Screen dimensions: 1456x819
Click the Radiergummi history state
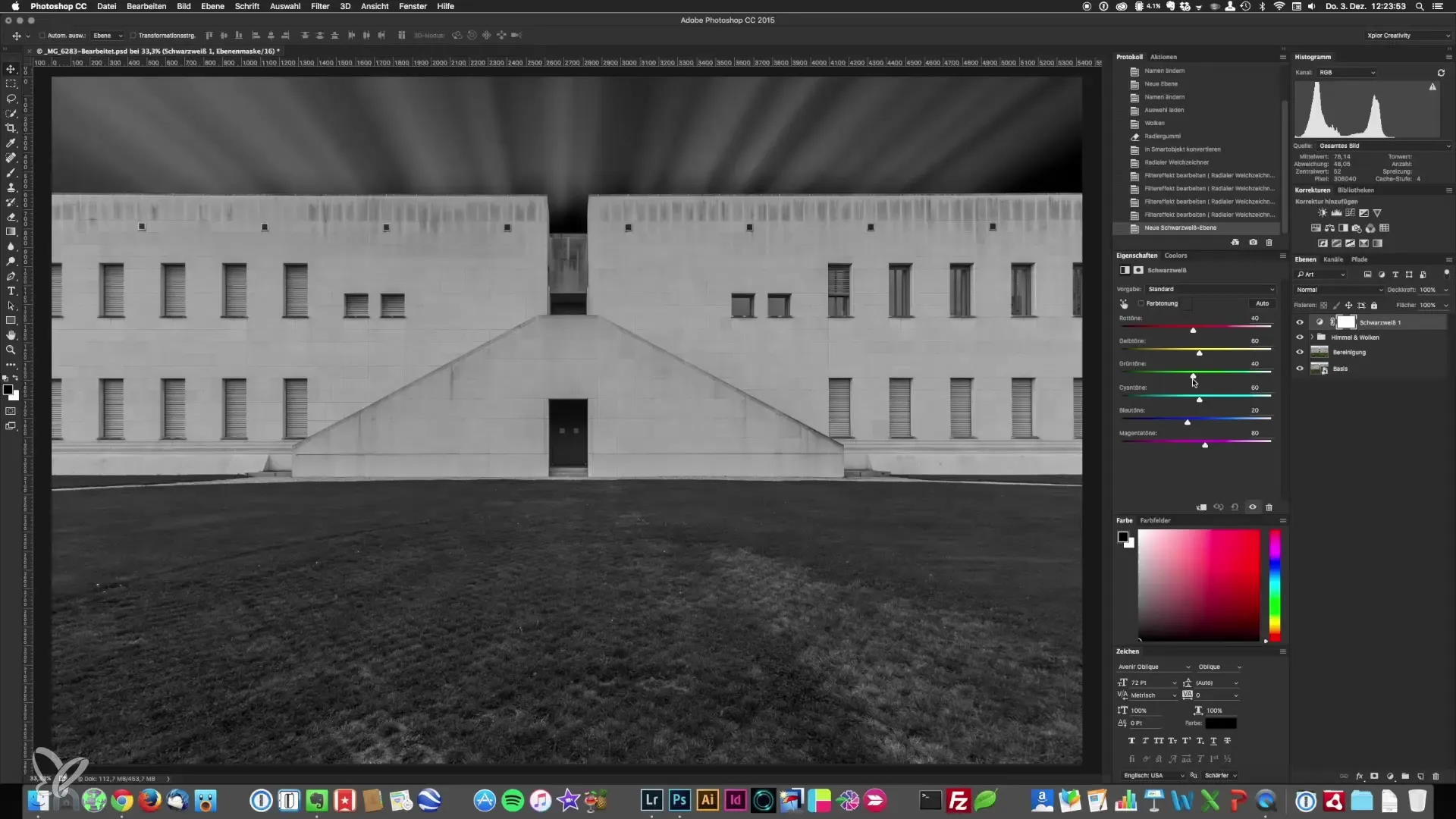pyautogui.click(x=1163, y=136)
